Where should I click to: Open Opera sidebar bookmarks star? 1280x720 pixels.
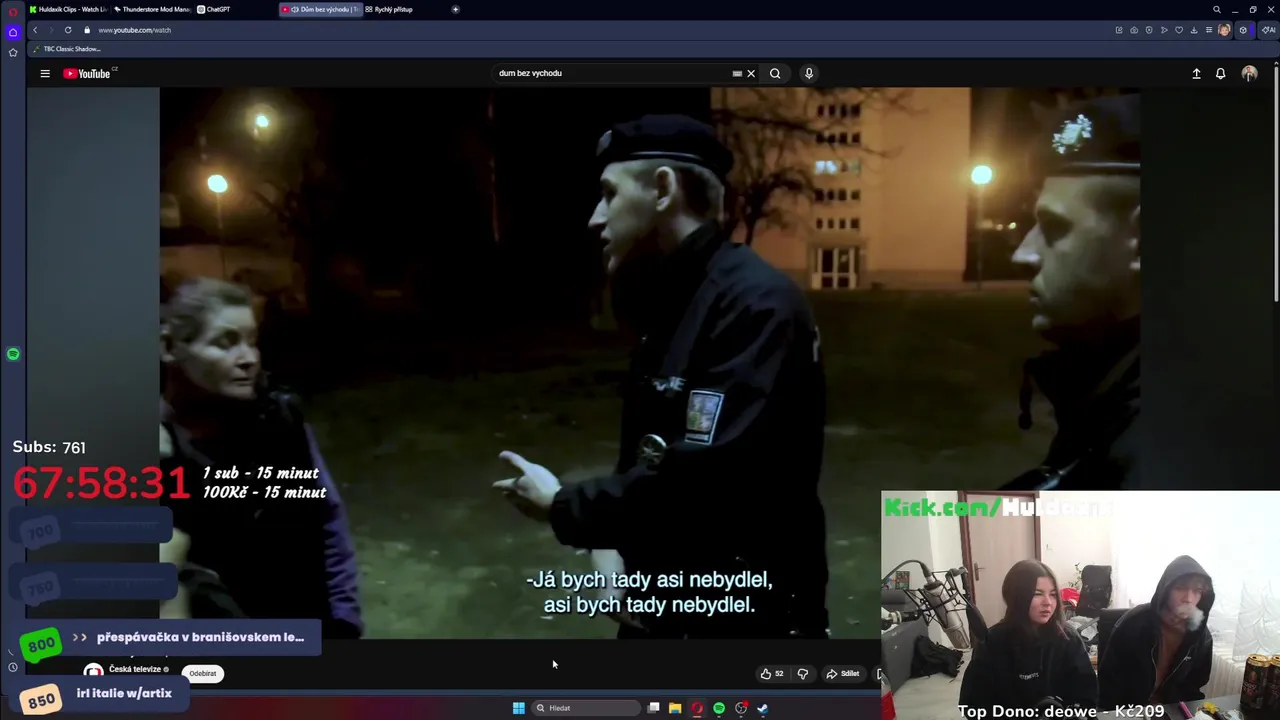pos(13,53)
